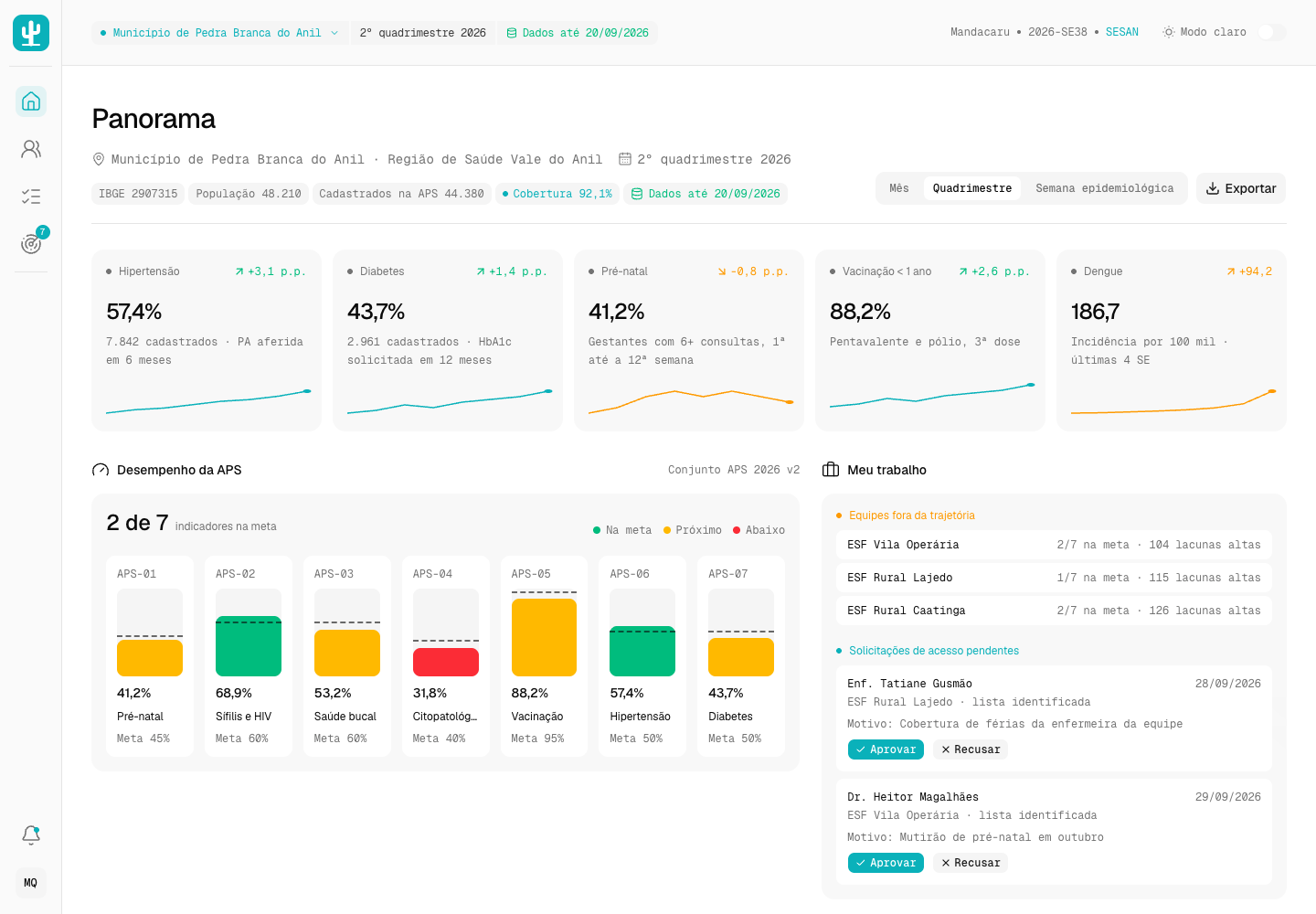Open the checklist sidebar icon

31,196
